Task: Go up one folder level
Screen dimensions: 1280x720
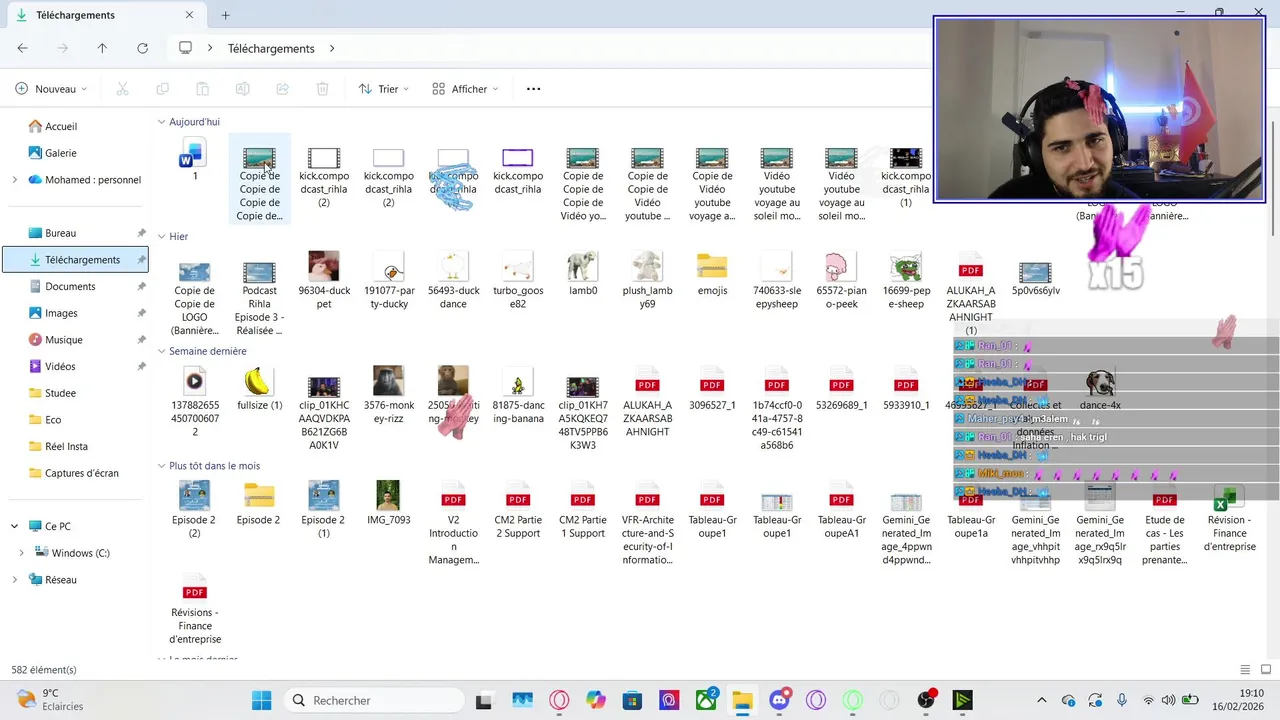Action: 102,48
